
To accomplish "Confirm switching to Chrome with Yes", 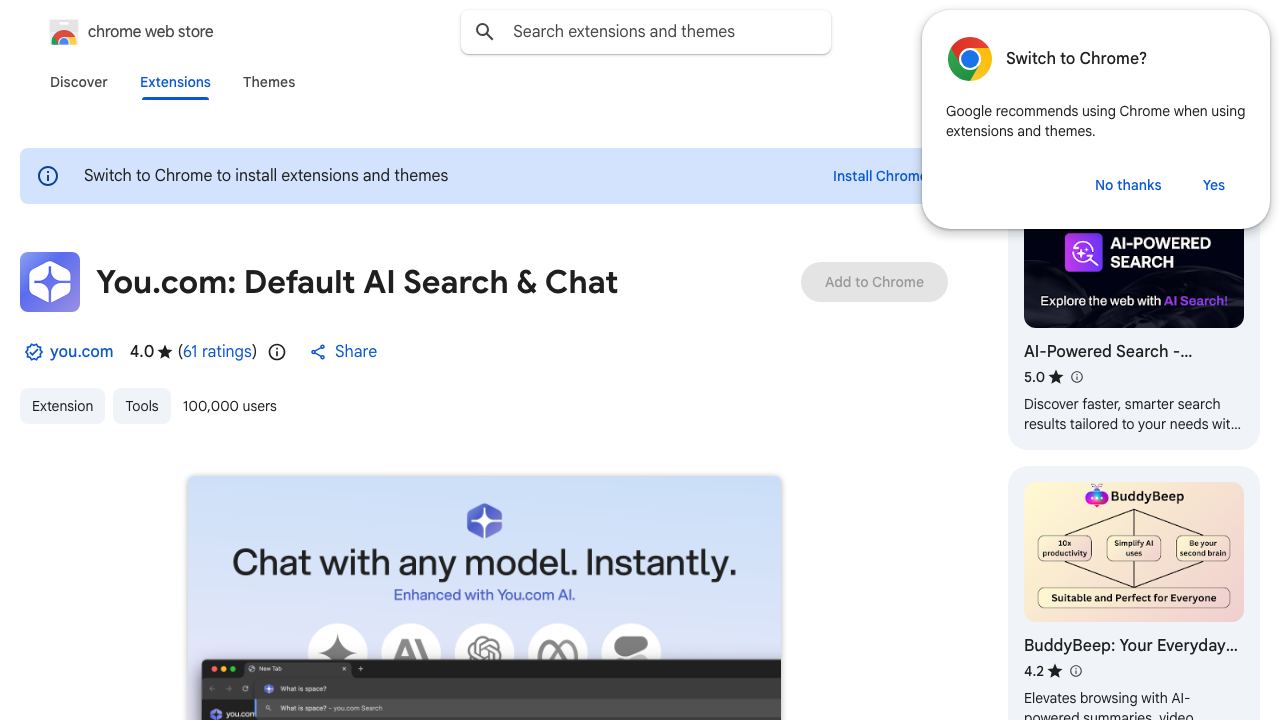I will [1214, 185].
